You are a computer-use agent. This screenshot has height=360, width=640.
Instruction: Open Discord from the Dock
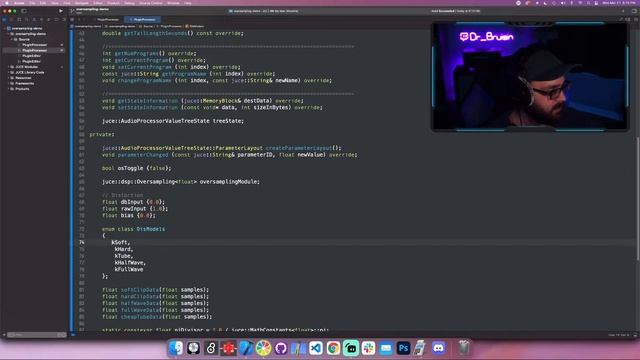click(x=438, y=348)
